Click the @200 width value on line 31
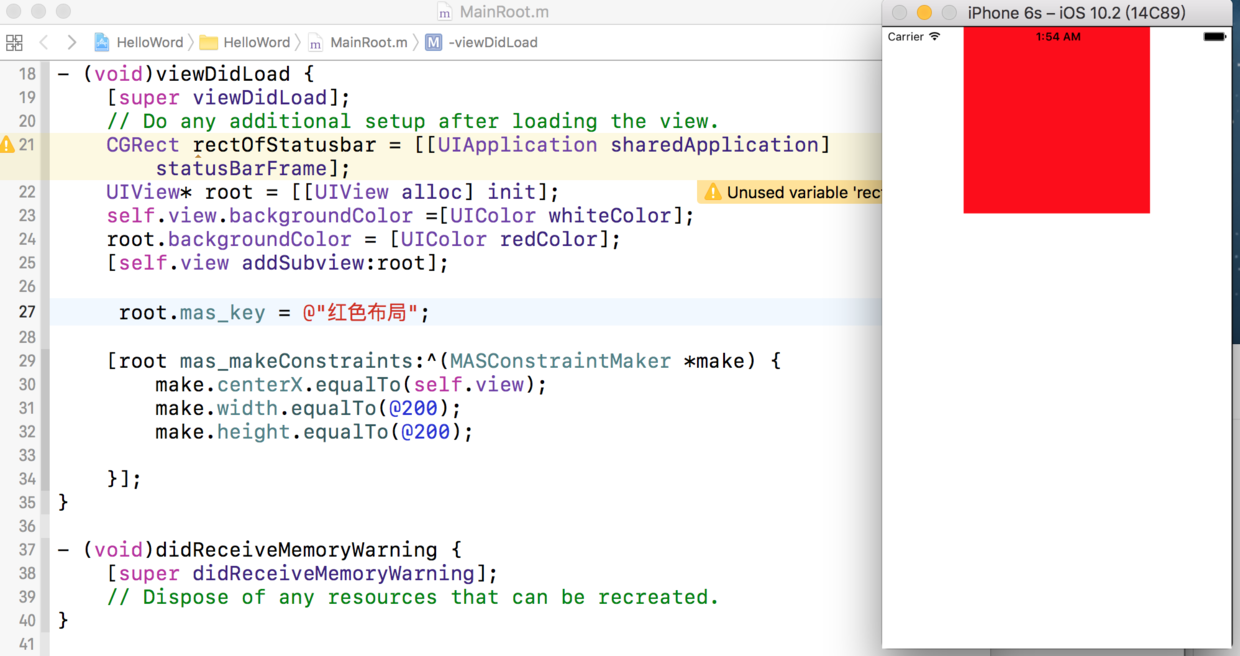The height and width of the screenshot is (656, 1240). [x=412, y=409]
